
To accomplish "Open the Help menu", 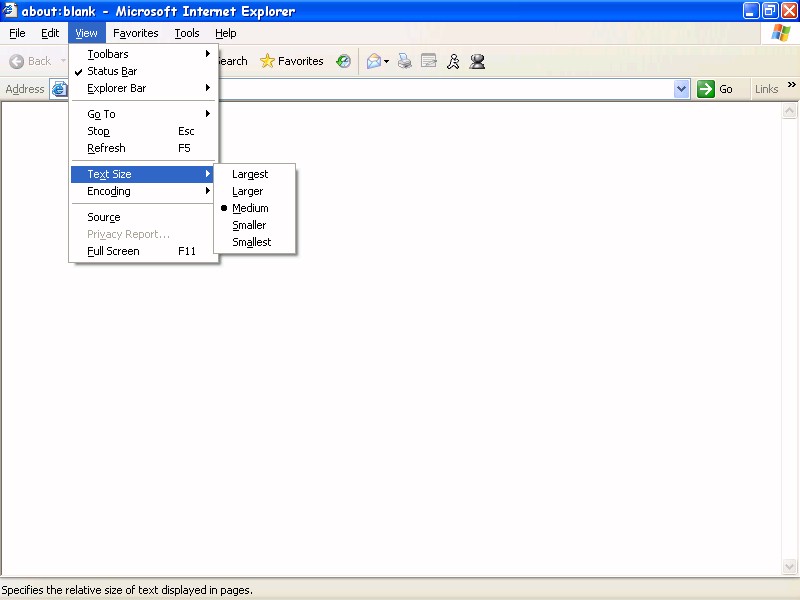I will point(226,33).
